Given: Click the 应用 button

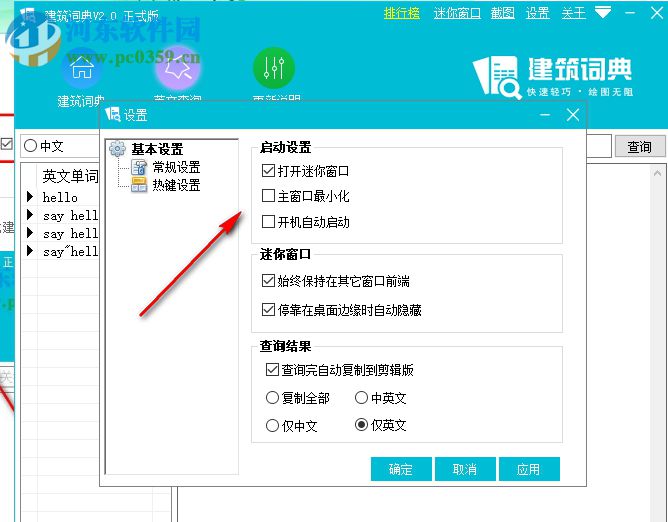Looking at the screenshot, I should [529, 469].
